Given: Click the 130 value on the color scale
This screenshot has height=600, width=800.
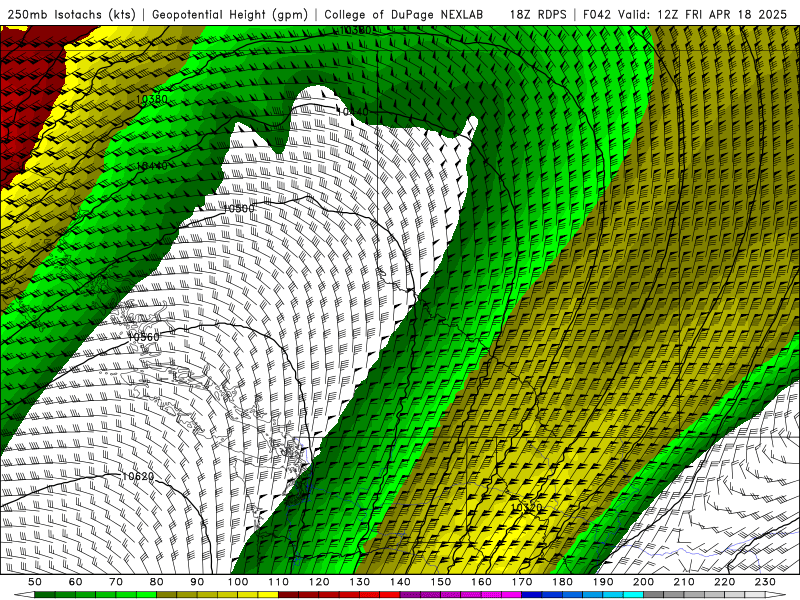Looking at the screenshot, I should (x=360, y=582).
